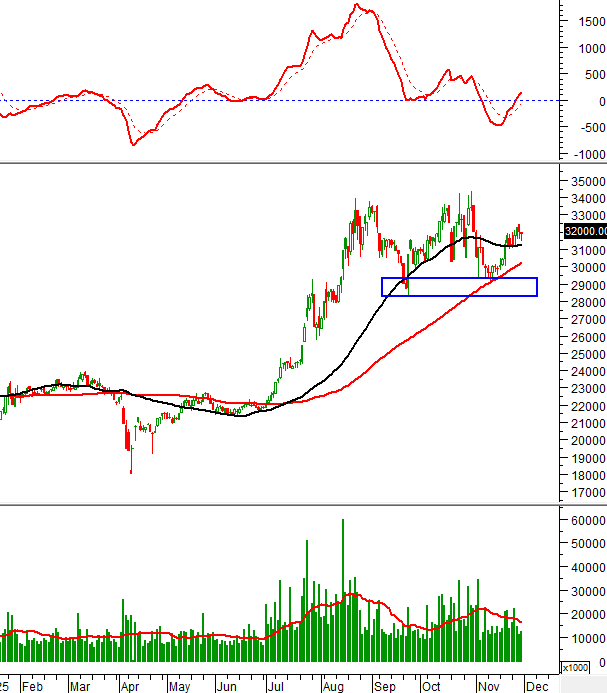
Task: Click the Aug month label on time axis
Action: click(x=332, y=687)
